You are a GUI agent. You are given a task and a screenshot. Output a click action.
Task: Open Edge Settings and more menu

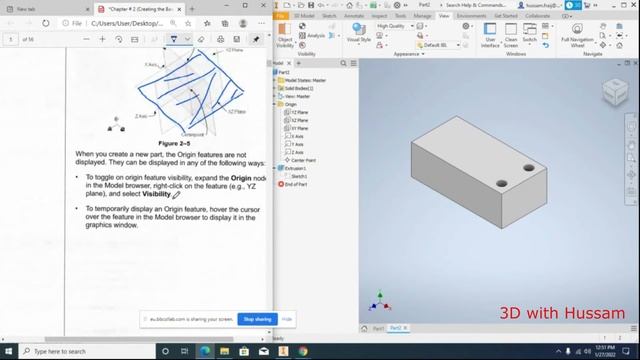(x=261, y=23)
